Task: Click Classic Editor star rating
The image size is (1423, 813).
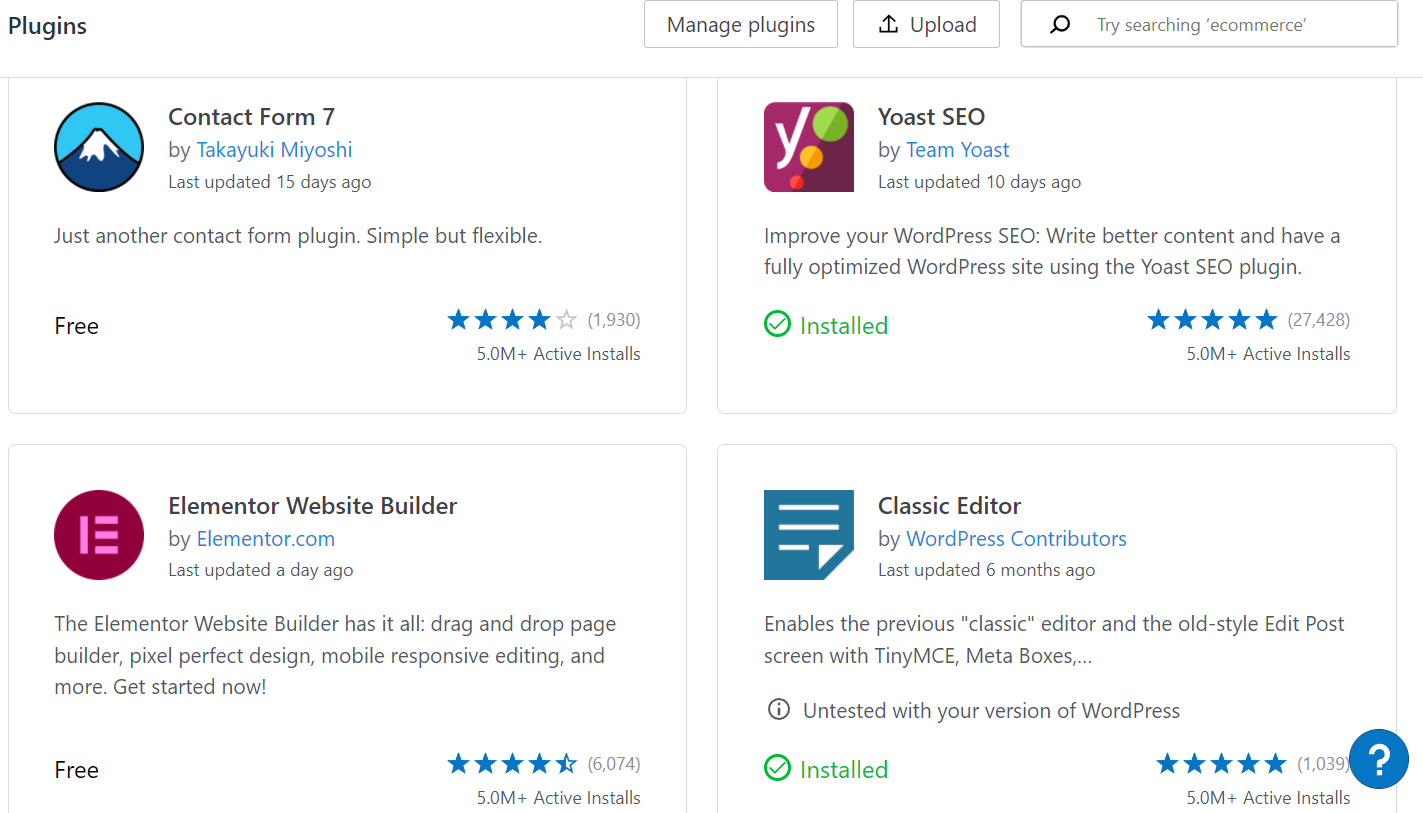Action: (1221, 764)
